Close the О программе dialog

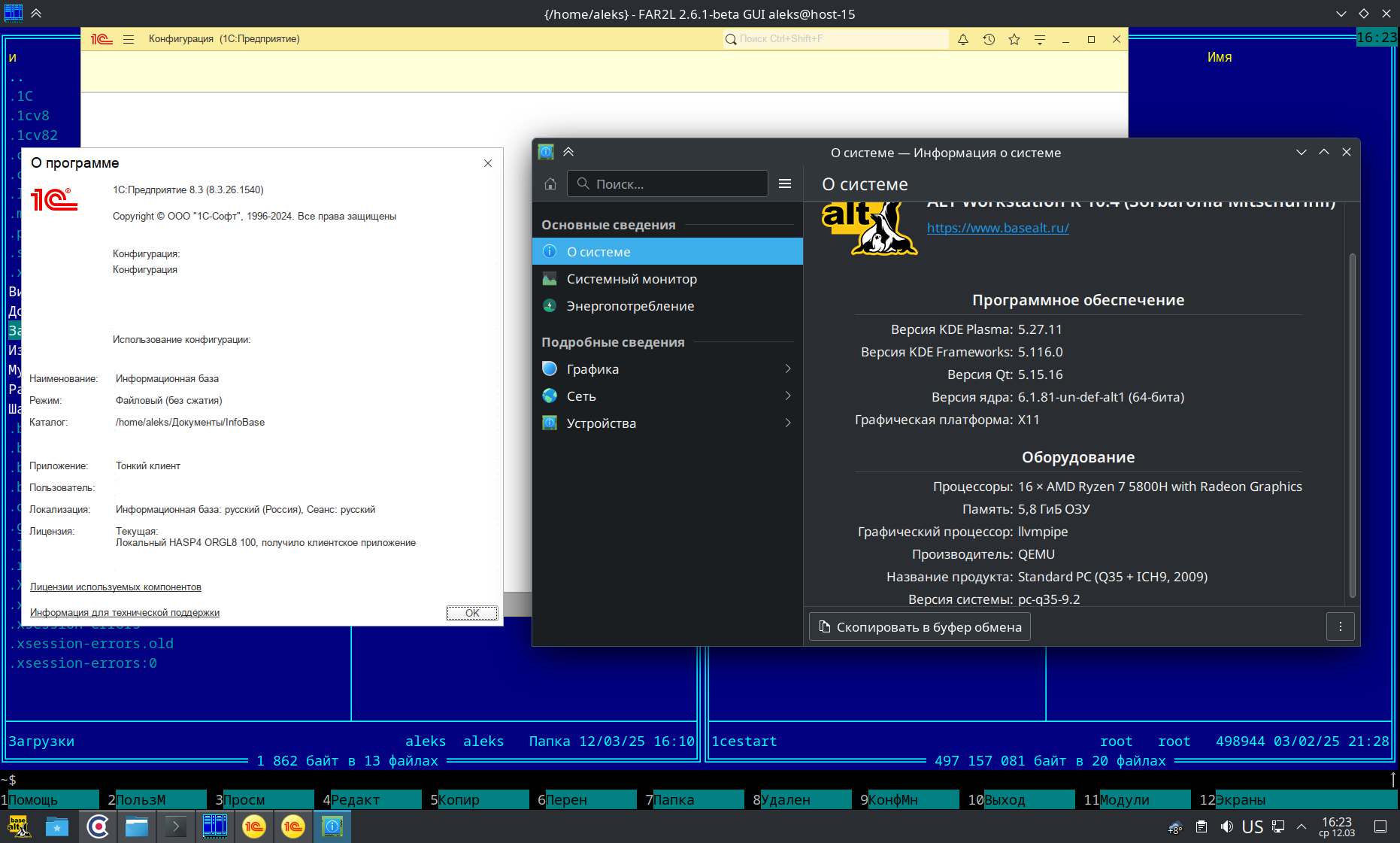tap(488, 163)
